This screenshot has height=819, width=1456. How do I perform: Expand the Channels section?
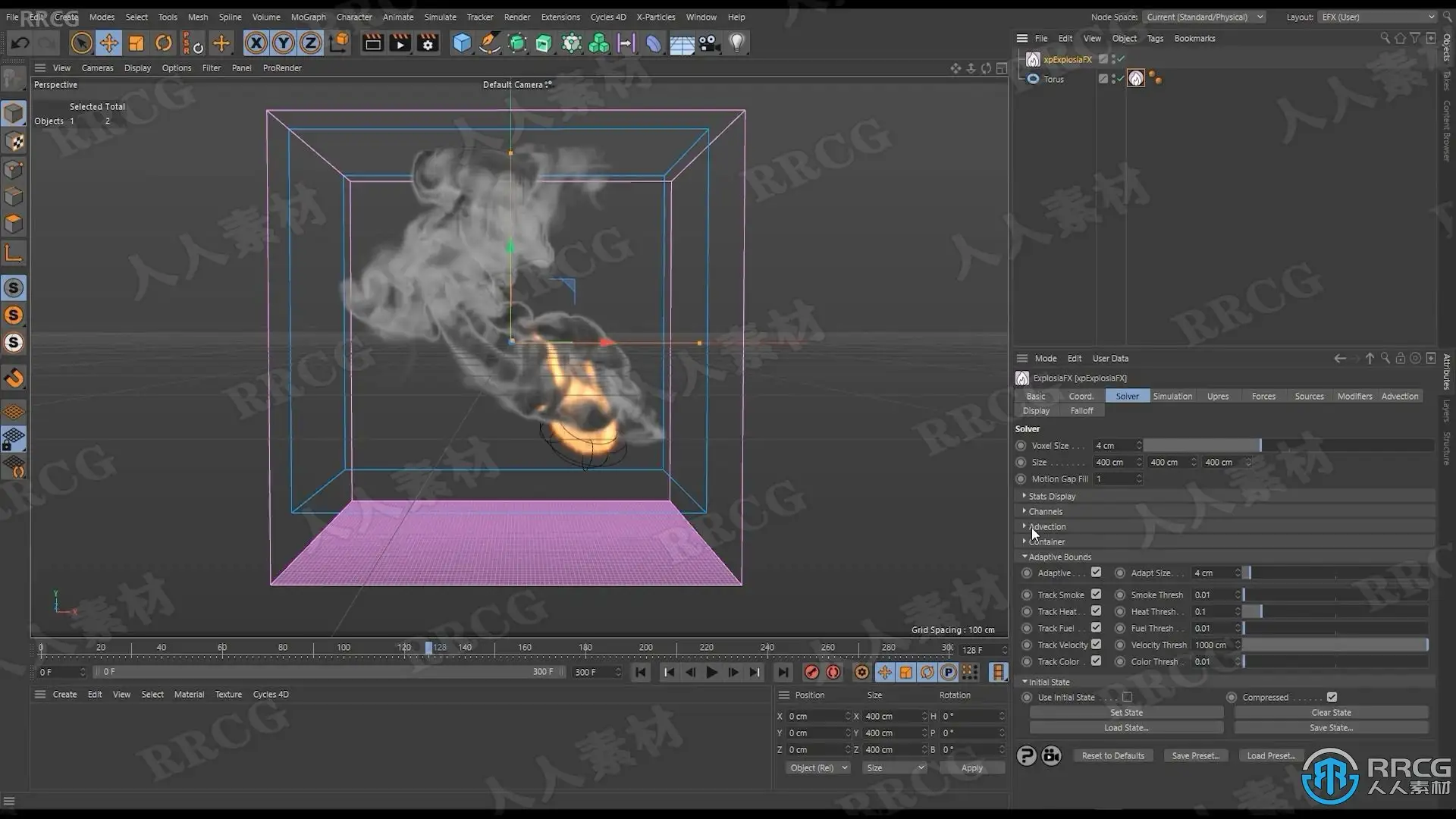coord(1045,511)
